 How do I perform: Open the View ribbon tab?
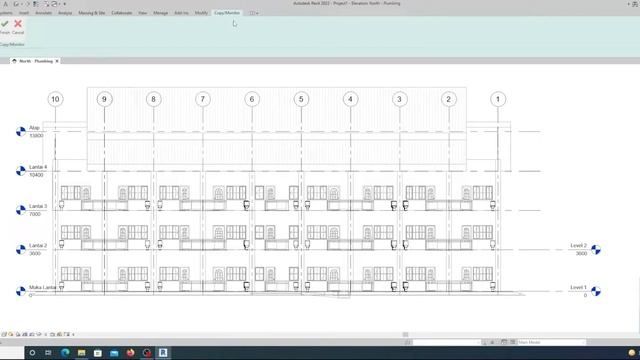[142, 13]
